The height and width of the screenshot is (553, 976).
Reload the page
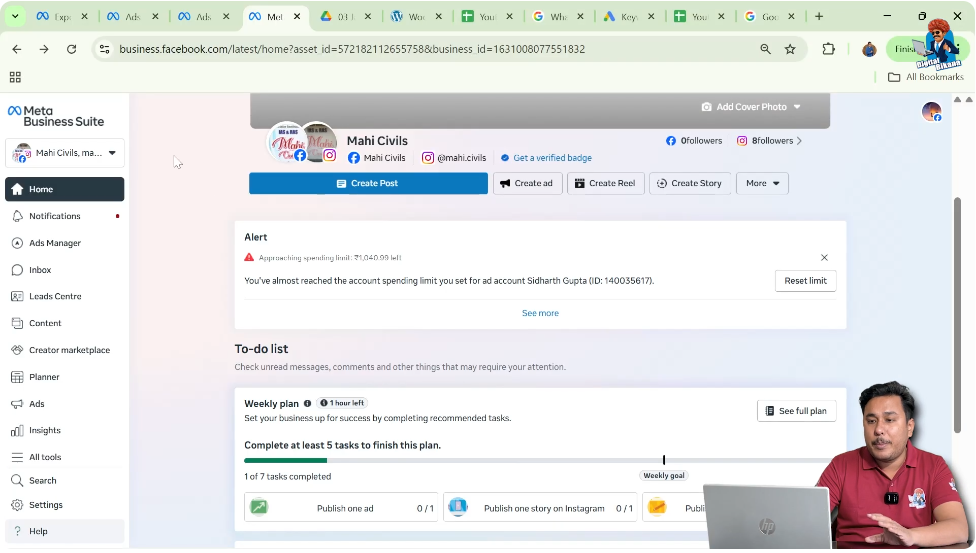pyautogui.click(x=72, y=49)
